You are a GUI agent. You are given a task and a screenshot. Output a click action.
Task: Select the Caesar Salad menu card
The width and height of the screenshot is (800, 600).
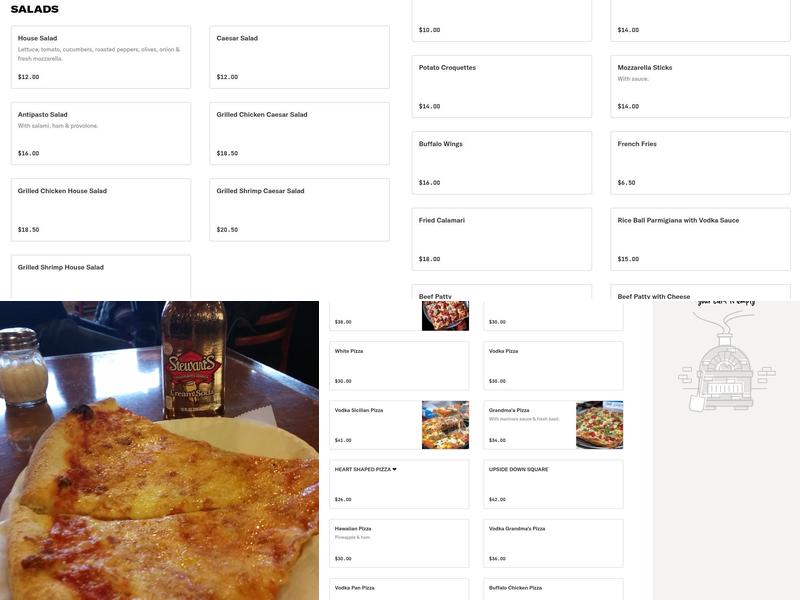[298, 57]
